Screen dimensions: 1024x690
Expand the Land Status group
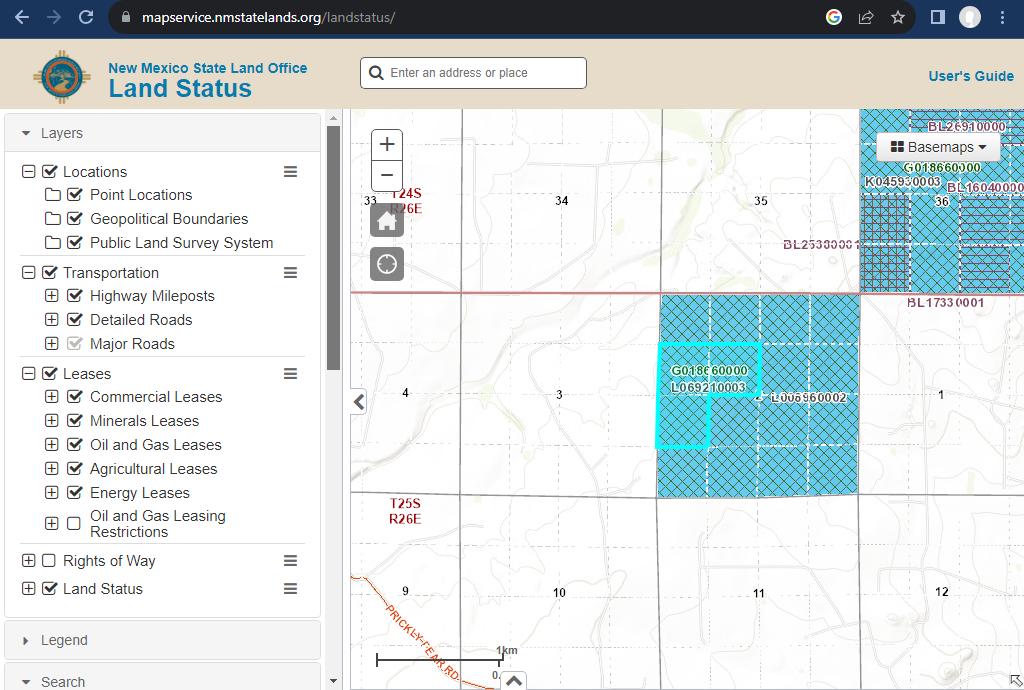coord(28,589)
